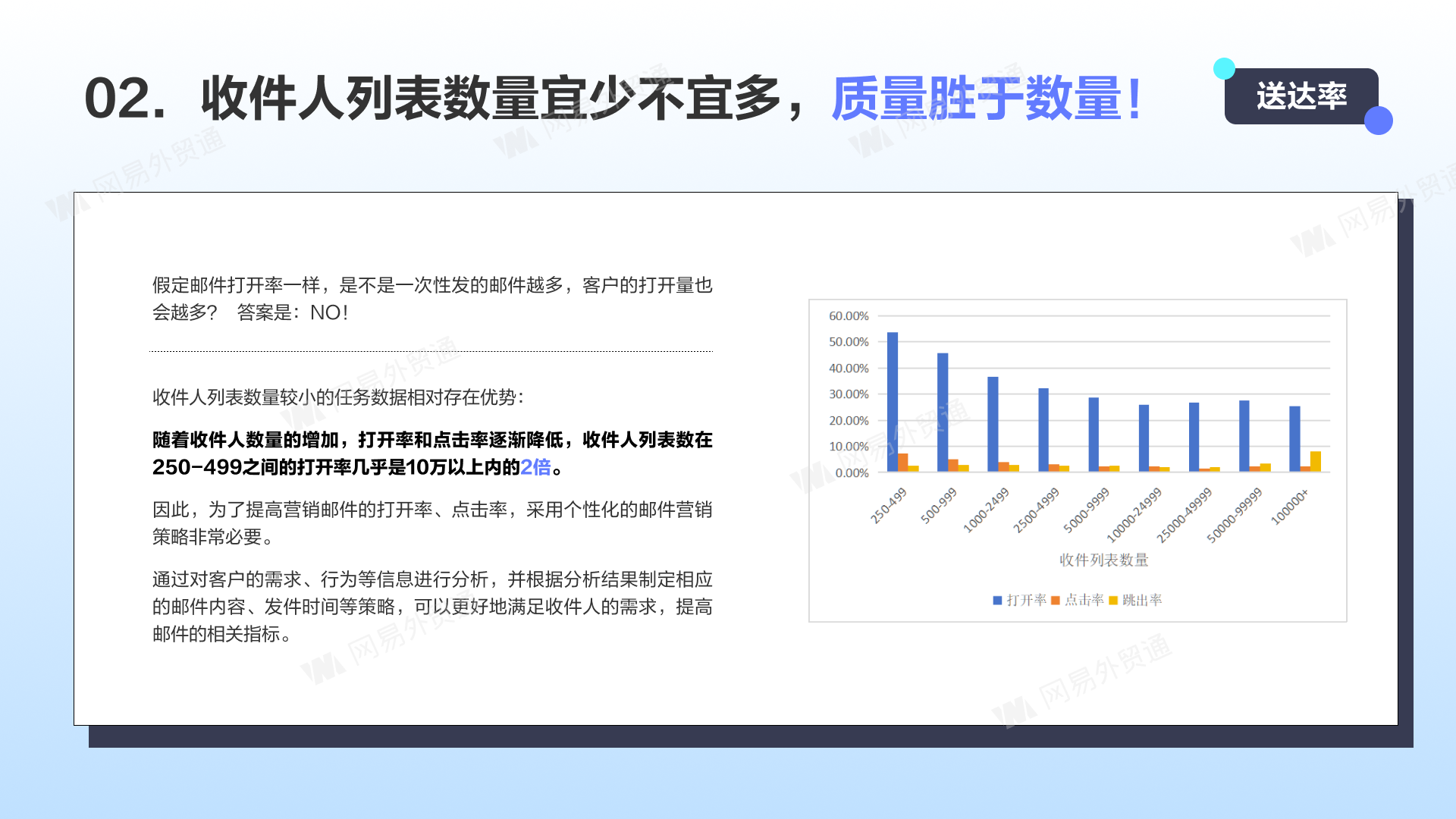Image resolution: width=1456 pixels, height=819 pixels.
Task: Click the 送达率 badge label
Action: pos(1301,96)
